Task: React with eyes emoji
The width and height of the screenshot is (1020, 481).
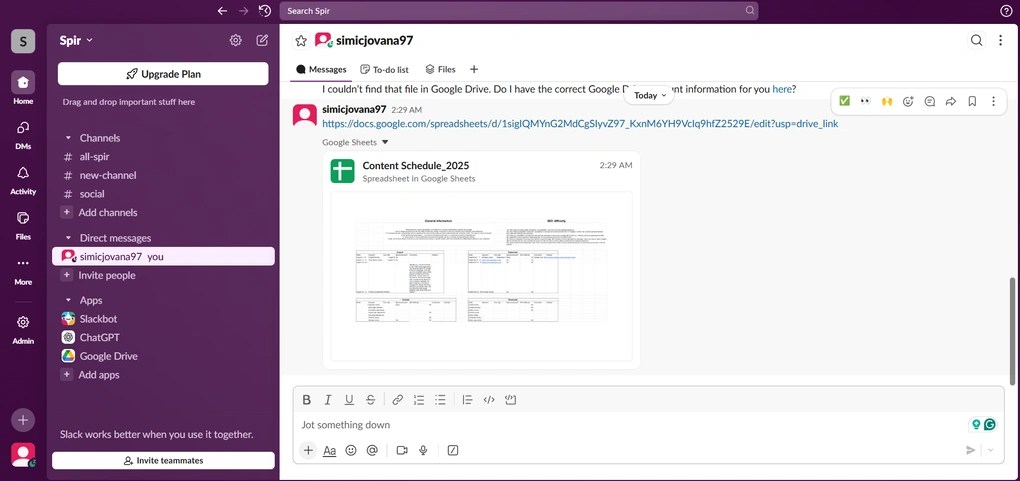Action: tap(865, 101)
